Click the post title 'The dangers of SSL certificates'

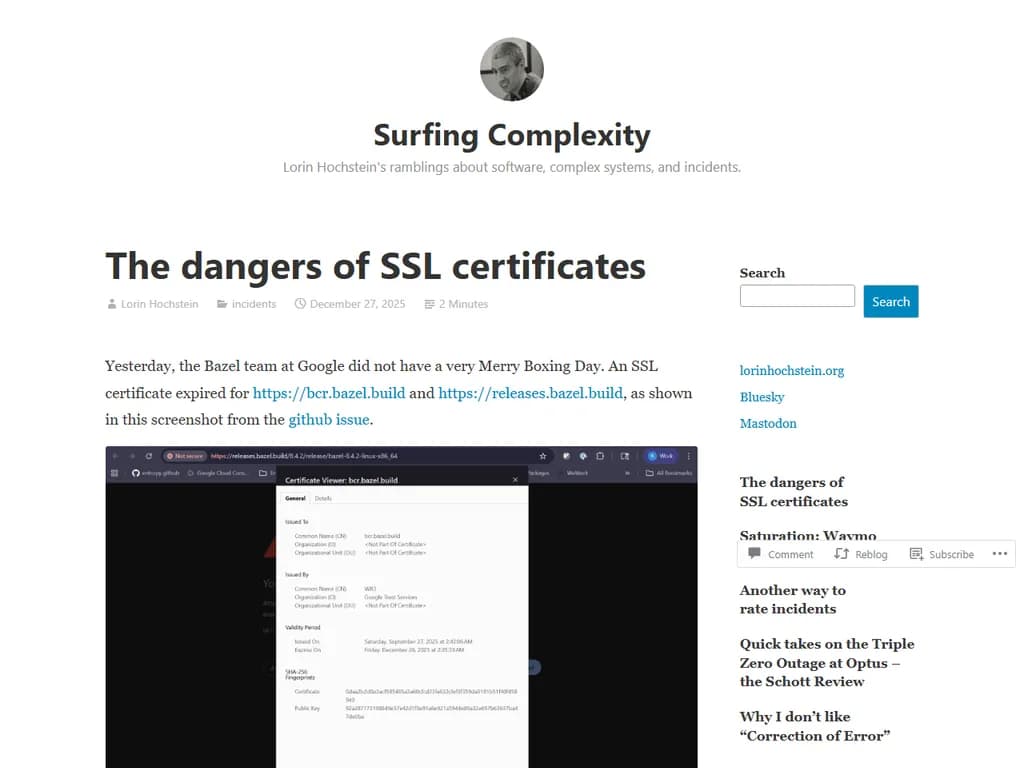click(x=375, y=266)
